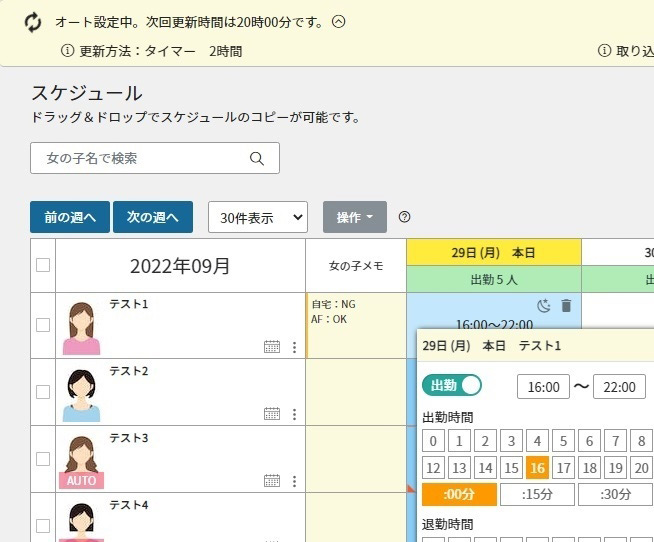Click the search magnifier icon
654x542 pixels.
point(256,158)
